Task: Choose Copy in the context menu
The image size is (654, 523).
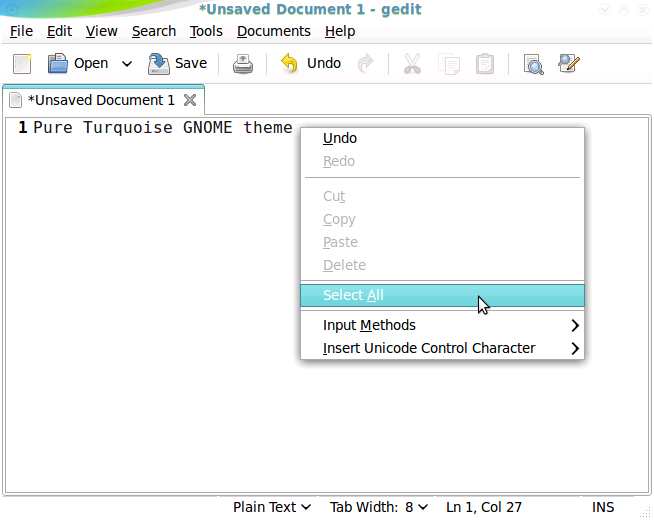Action: tap(443, 219)
